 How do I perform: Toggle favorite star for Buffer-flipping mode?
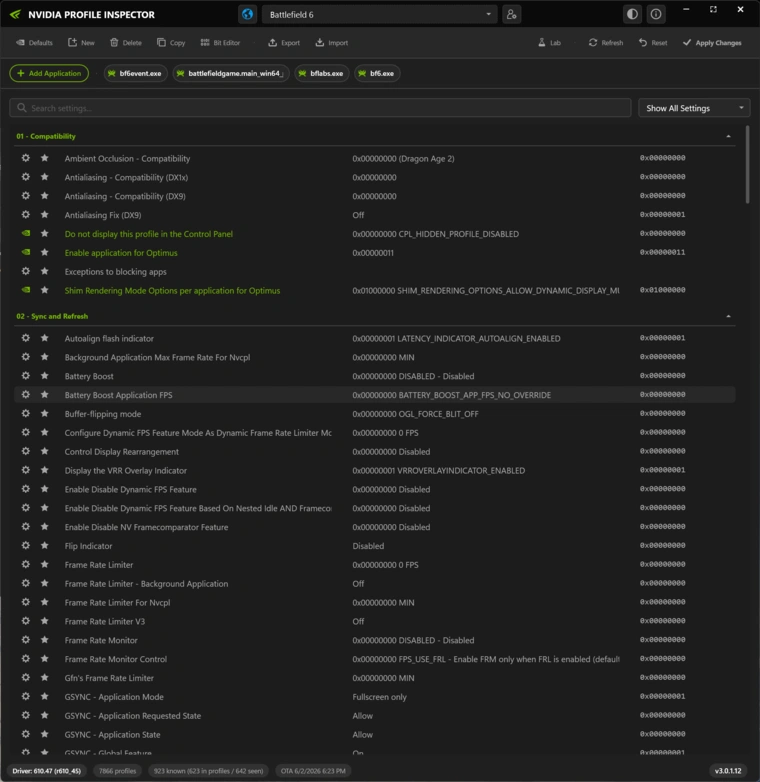pos(44,413)
